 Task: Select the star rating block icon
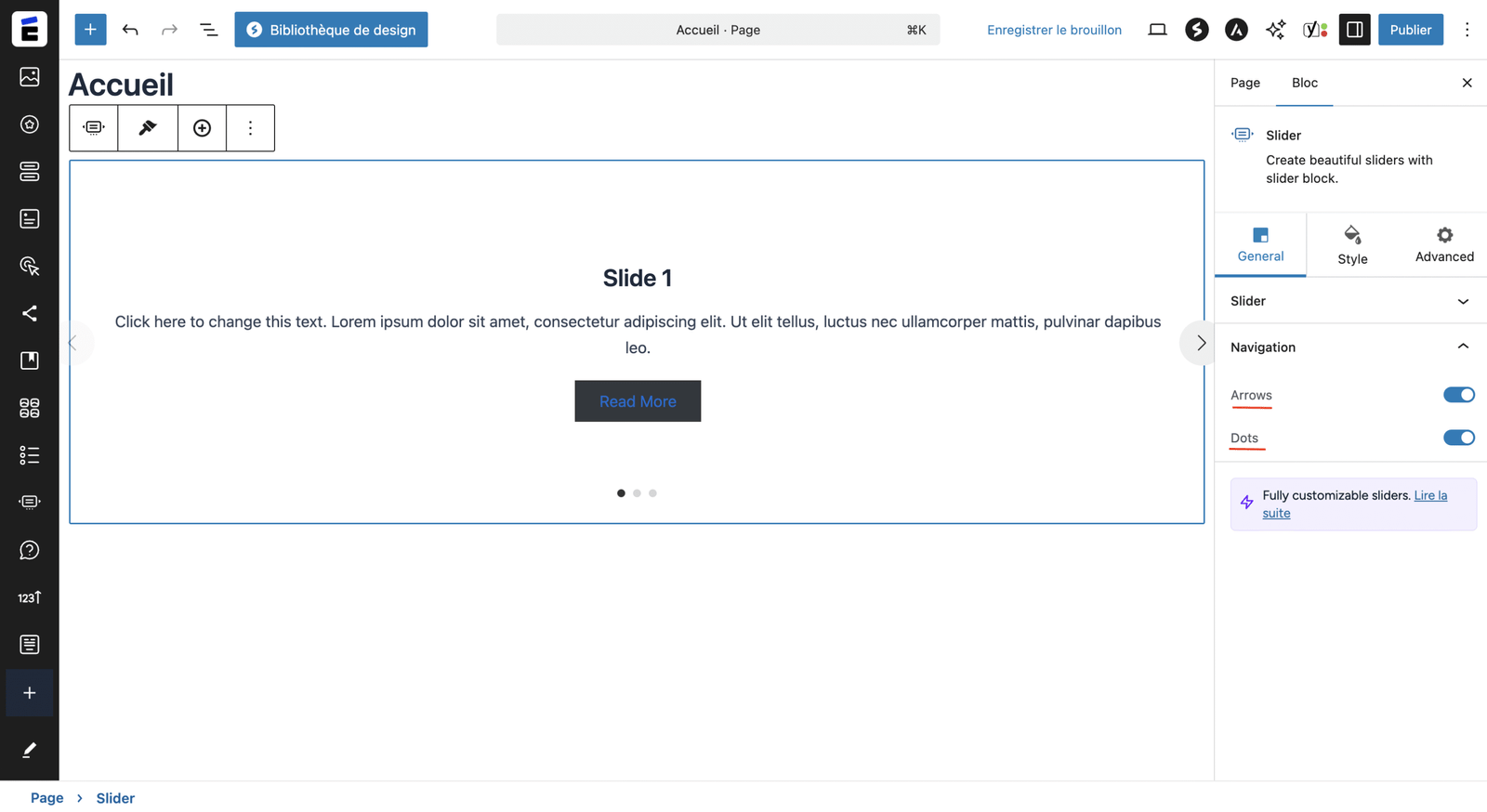tap(30, 124)
